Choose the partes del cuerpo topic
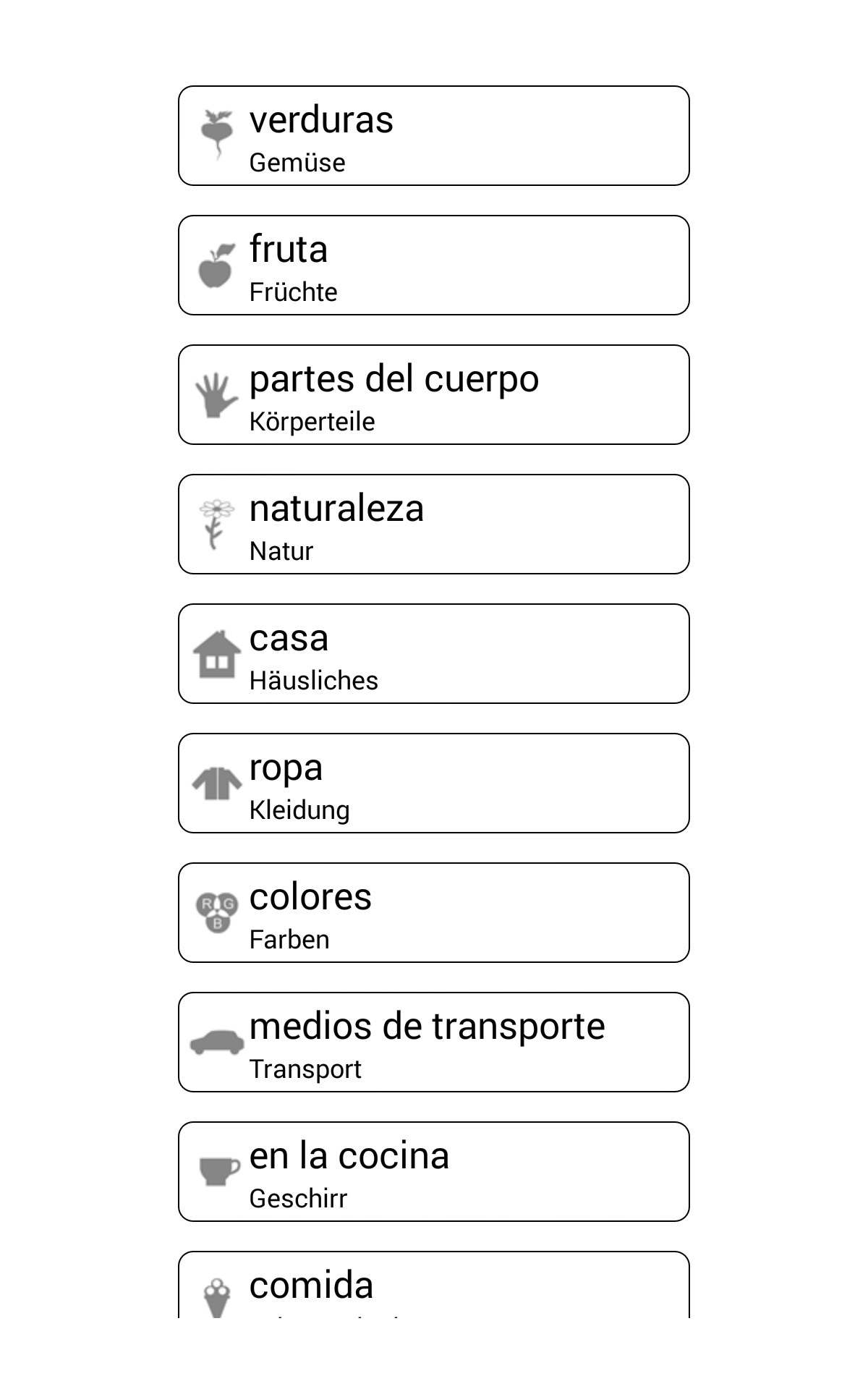 (434, 394)
